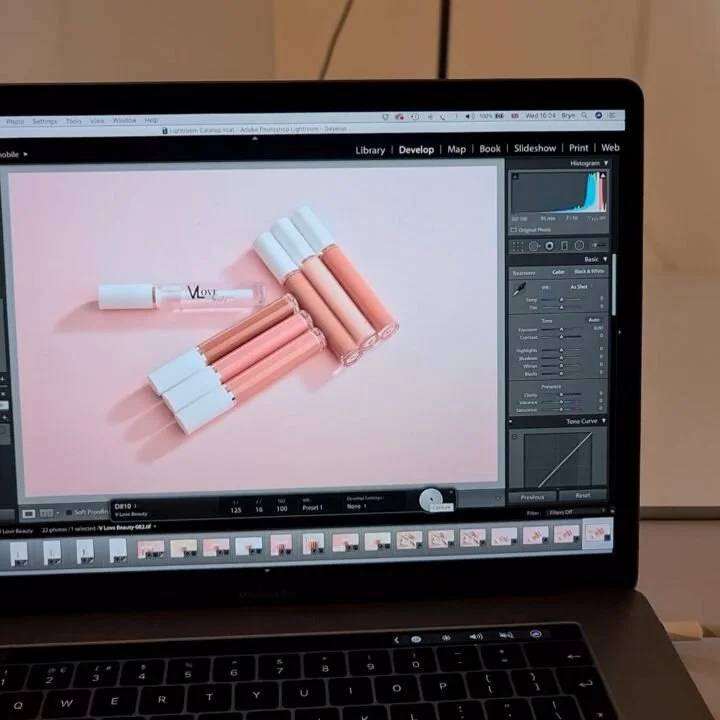Click Preset 1 white balance value

312,507
